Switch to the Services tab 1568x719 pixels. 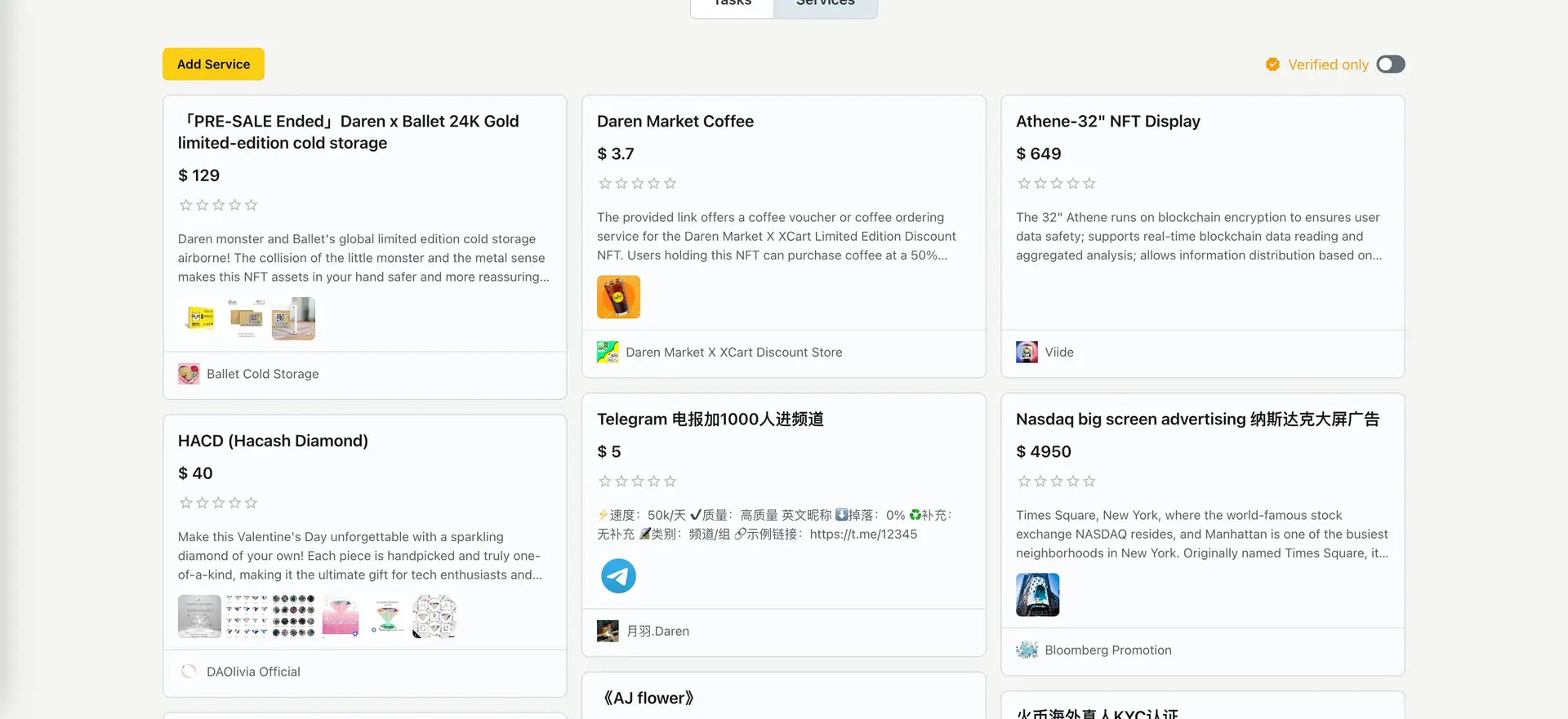coord(825,5)
